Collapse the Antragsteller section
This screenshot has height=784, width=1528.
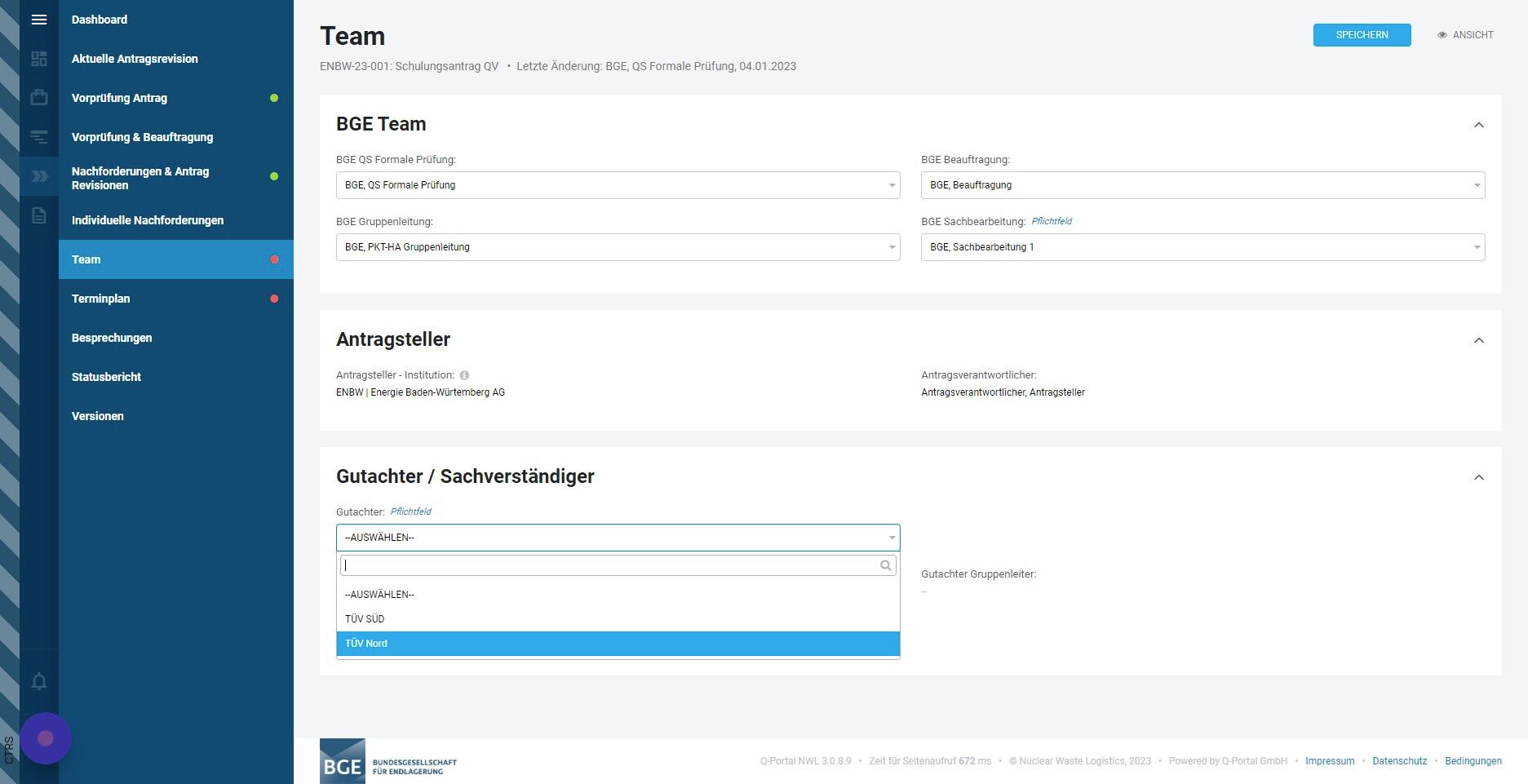tap(1478, 340)
